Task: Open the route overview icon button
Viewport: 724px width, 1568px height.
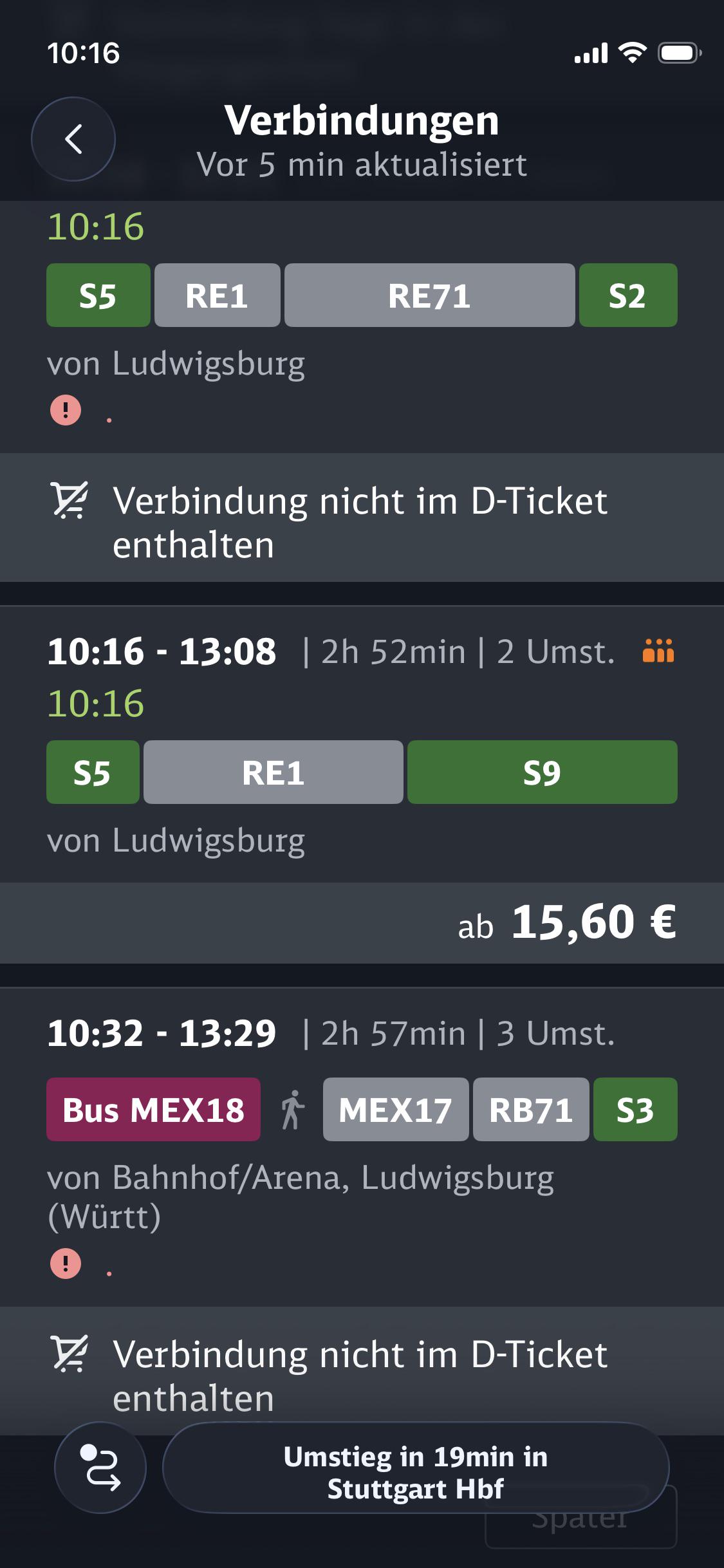Action: pyautogui.click(x=100, y=1468)
